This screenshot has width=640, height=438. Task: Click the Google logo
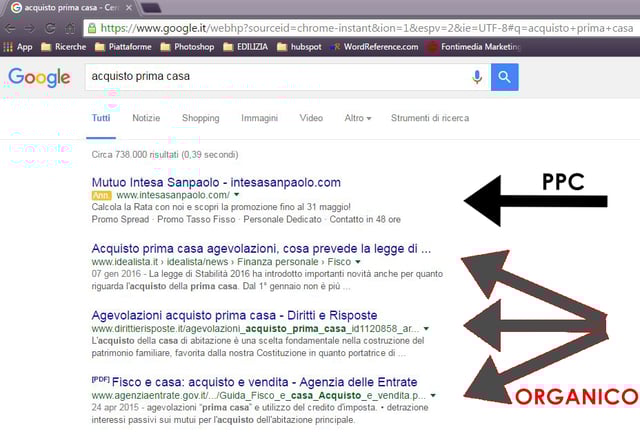[39, 77]
